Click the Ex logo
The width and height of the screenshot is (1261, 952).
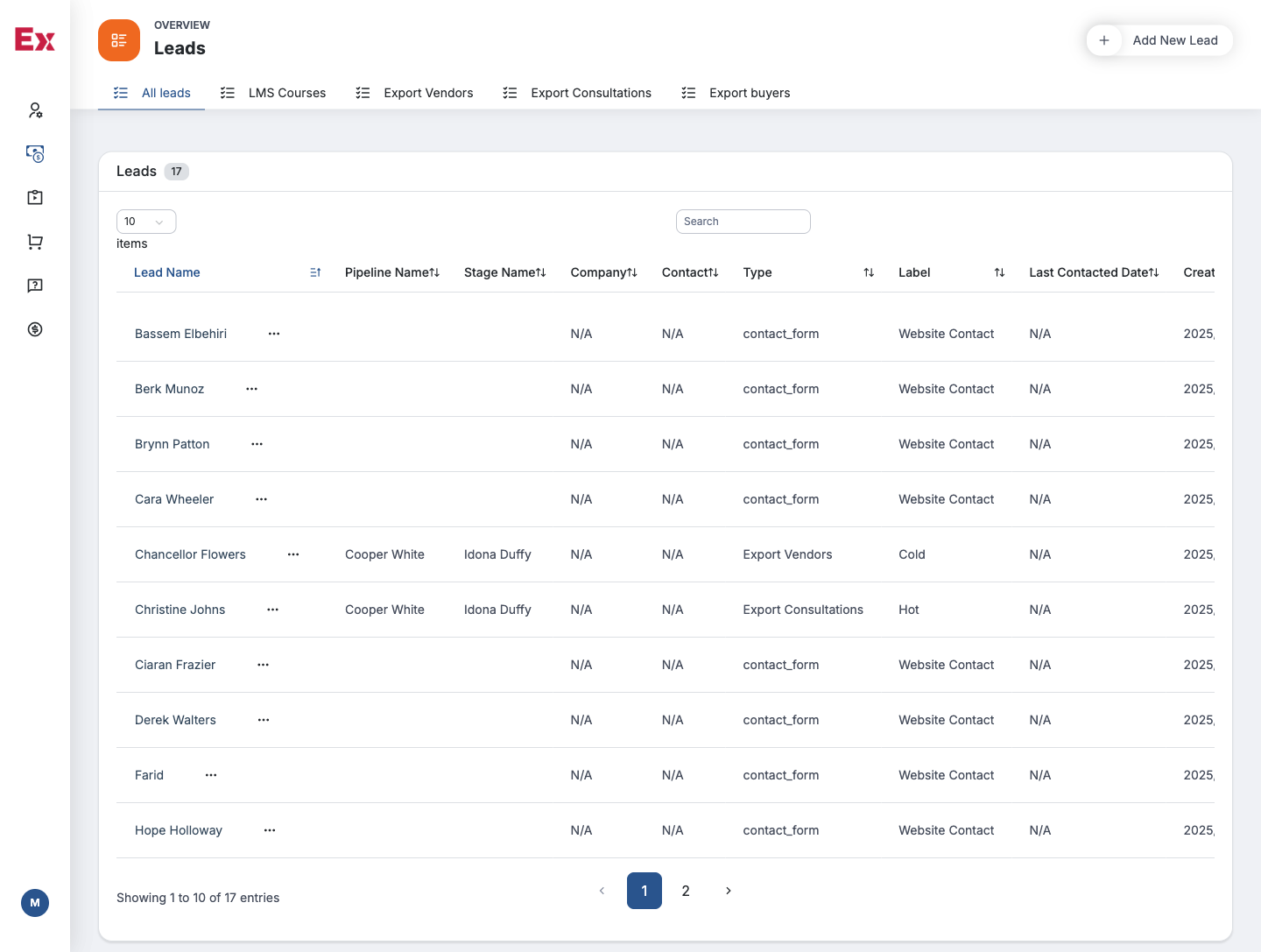coord(35,39)
